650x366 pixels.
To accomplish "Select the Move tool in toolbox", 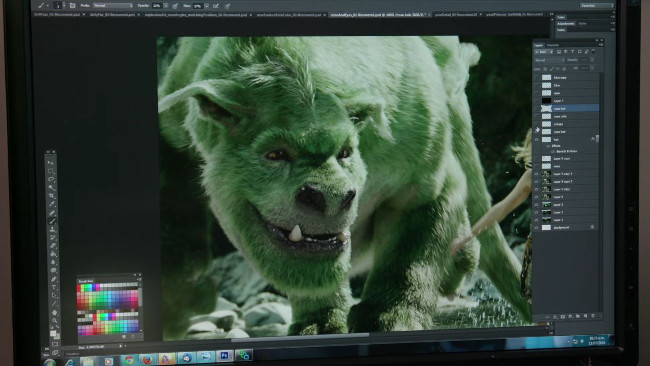I will pyautogui.click(x=51, y=163).
